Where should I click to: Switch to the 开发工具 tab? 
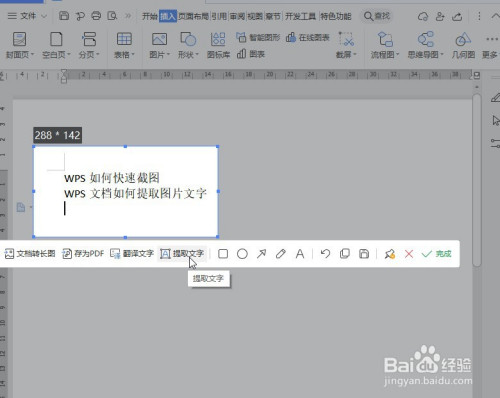pyautogui.click(x=300, y=16)
